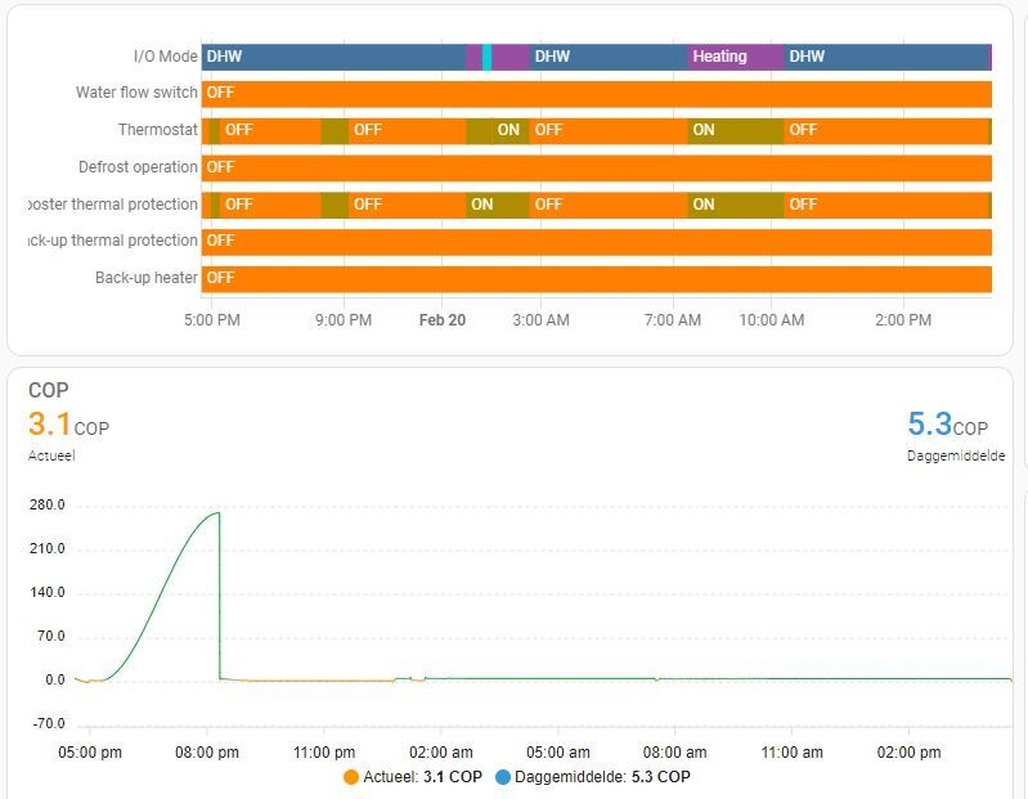Open the Thermostat entity label
1028x799 pixels.
click(x=157, y=130)
